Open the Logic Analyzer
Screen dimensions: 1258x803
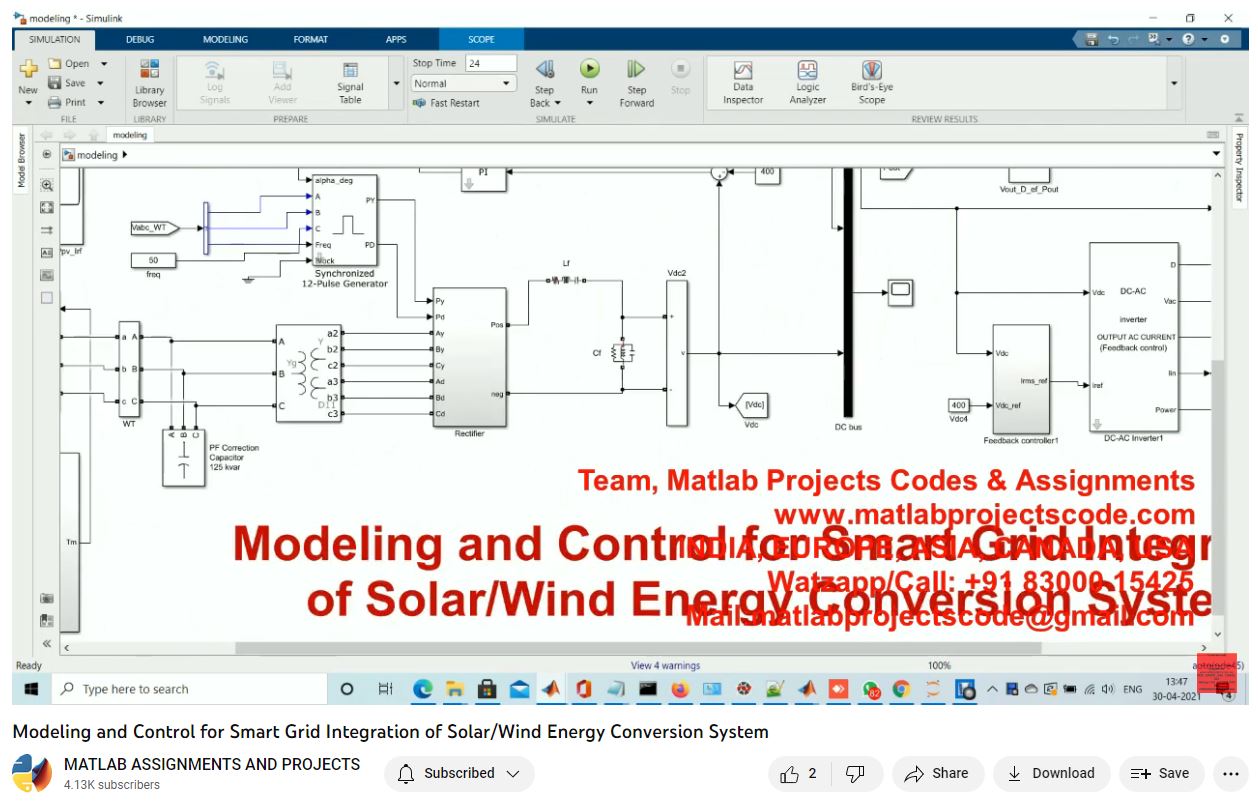click(808, 82)
